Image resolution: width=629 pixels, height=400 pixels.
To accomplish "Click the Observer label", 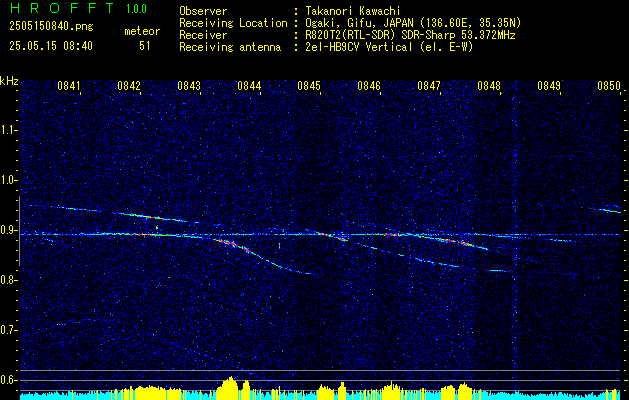I will click(203, 11).
